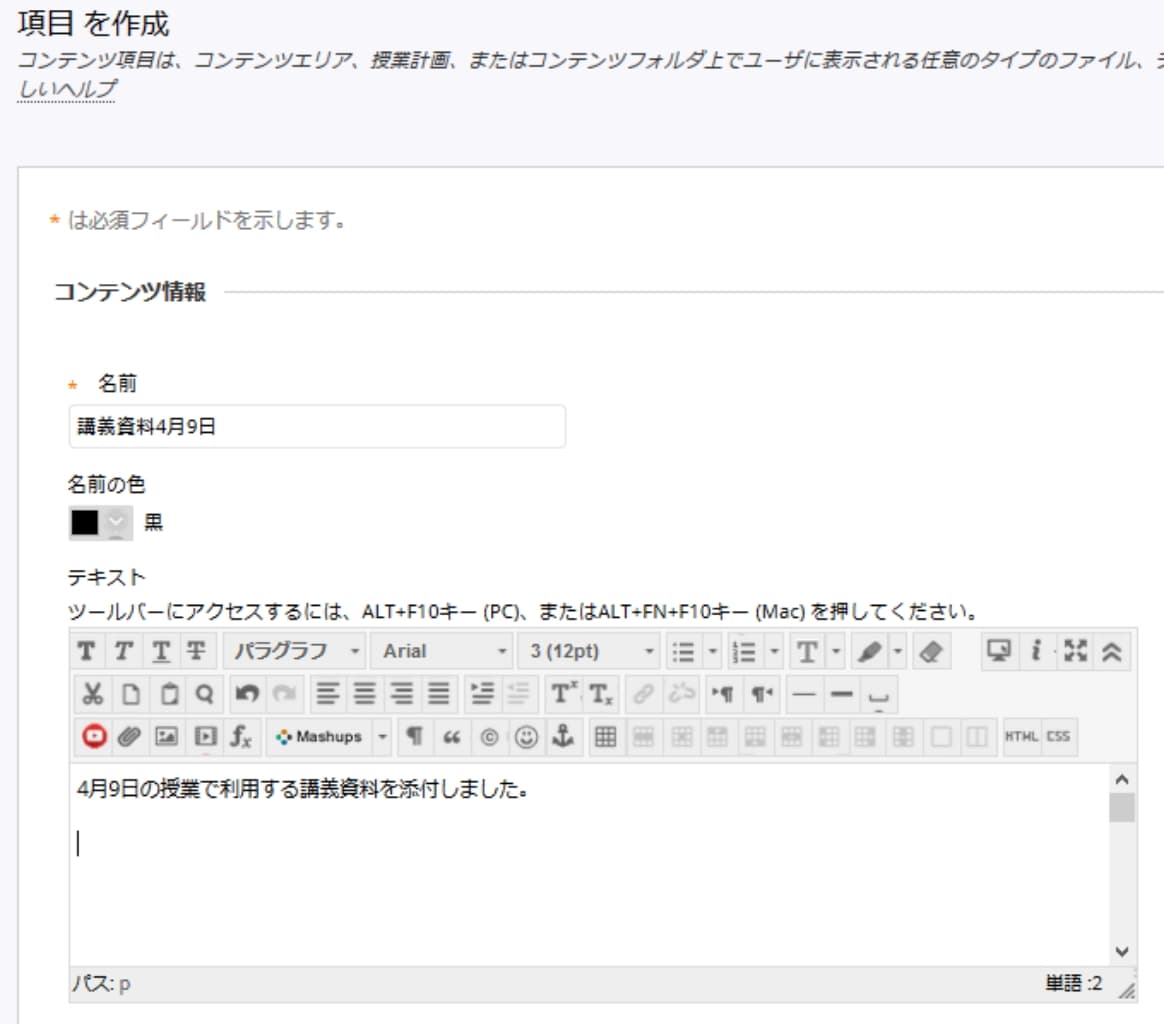Screen dimensions: 1164x1024
Task: Open the Arial font family dropdown
Action: pyautogui.click(x=442, y=651)
